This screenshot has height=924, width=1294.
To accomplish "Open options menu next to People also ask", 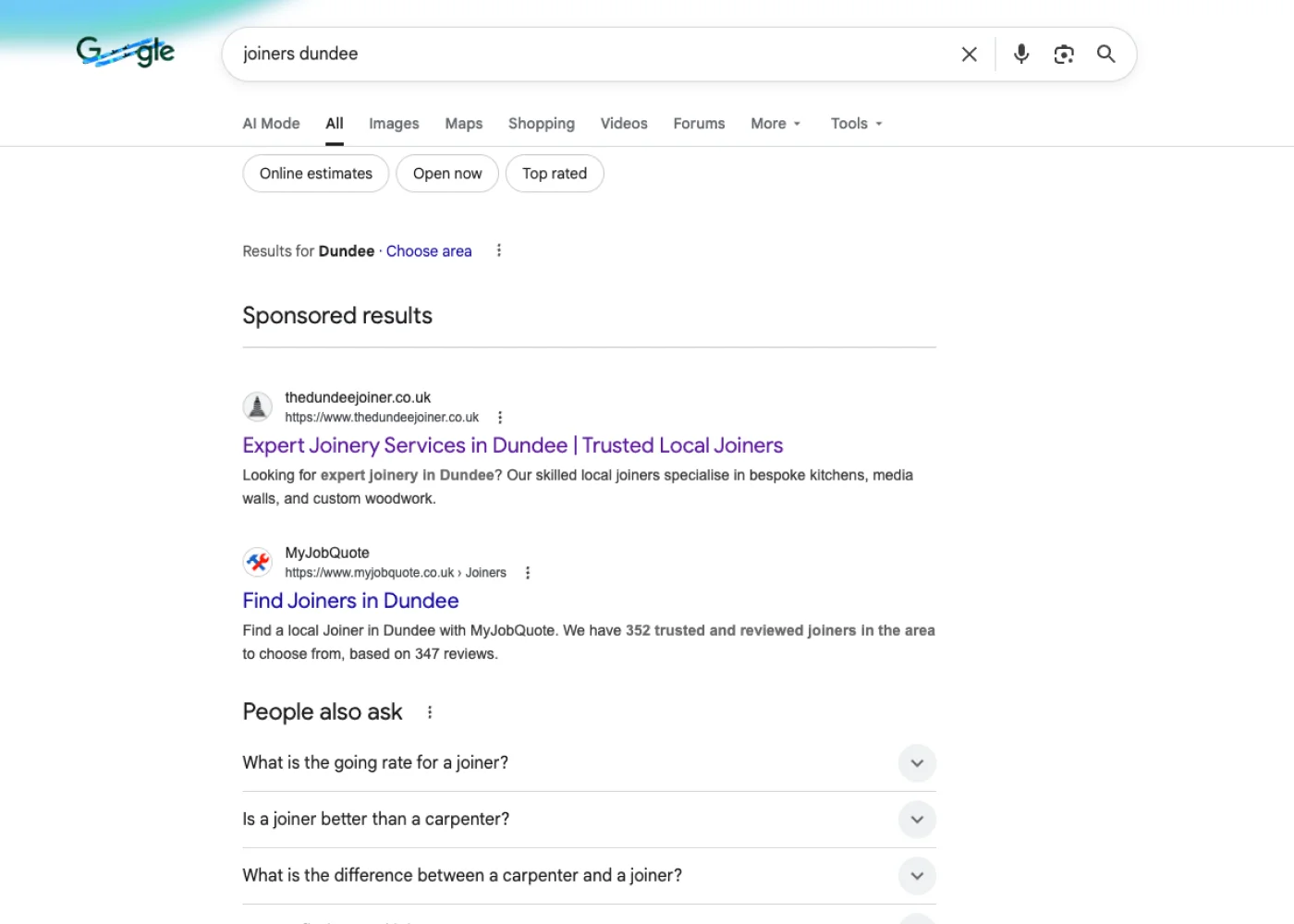I will [429, 711].
